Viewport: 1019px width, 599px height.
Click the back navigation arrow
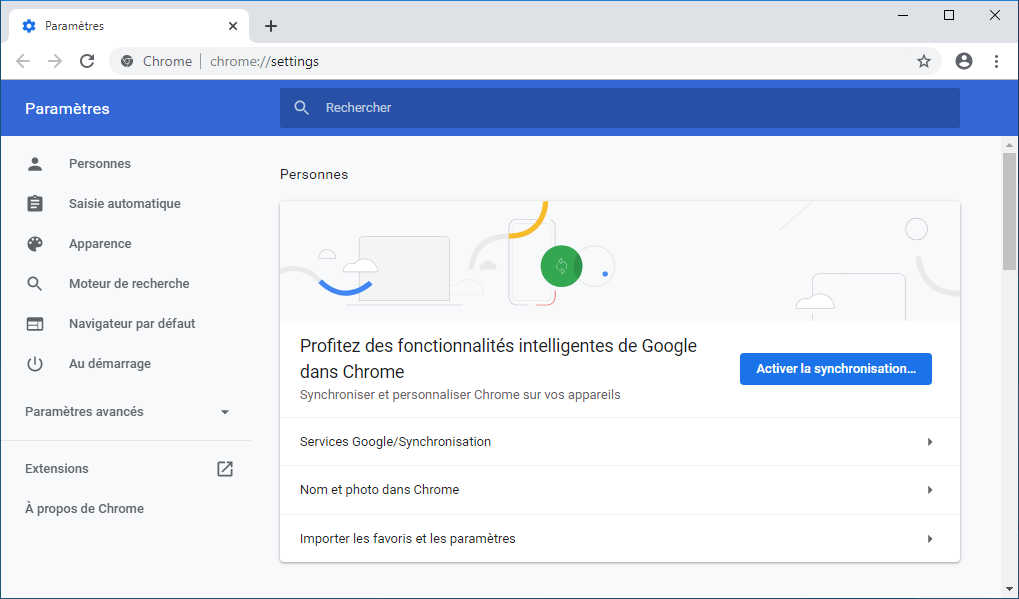coord(23,61)
